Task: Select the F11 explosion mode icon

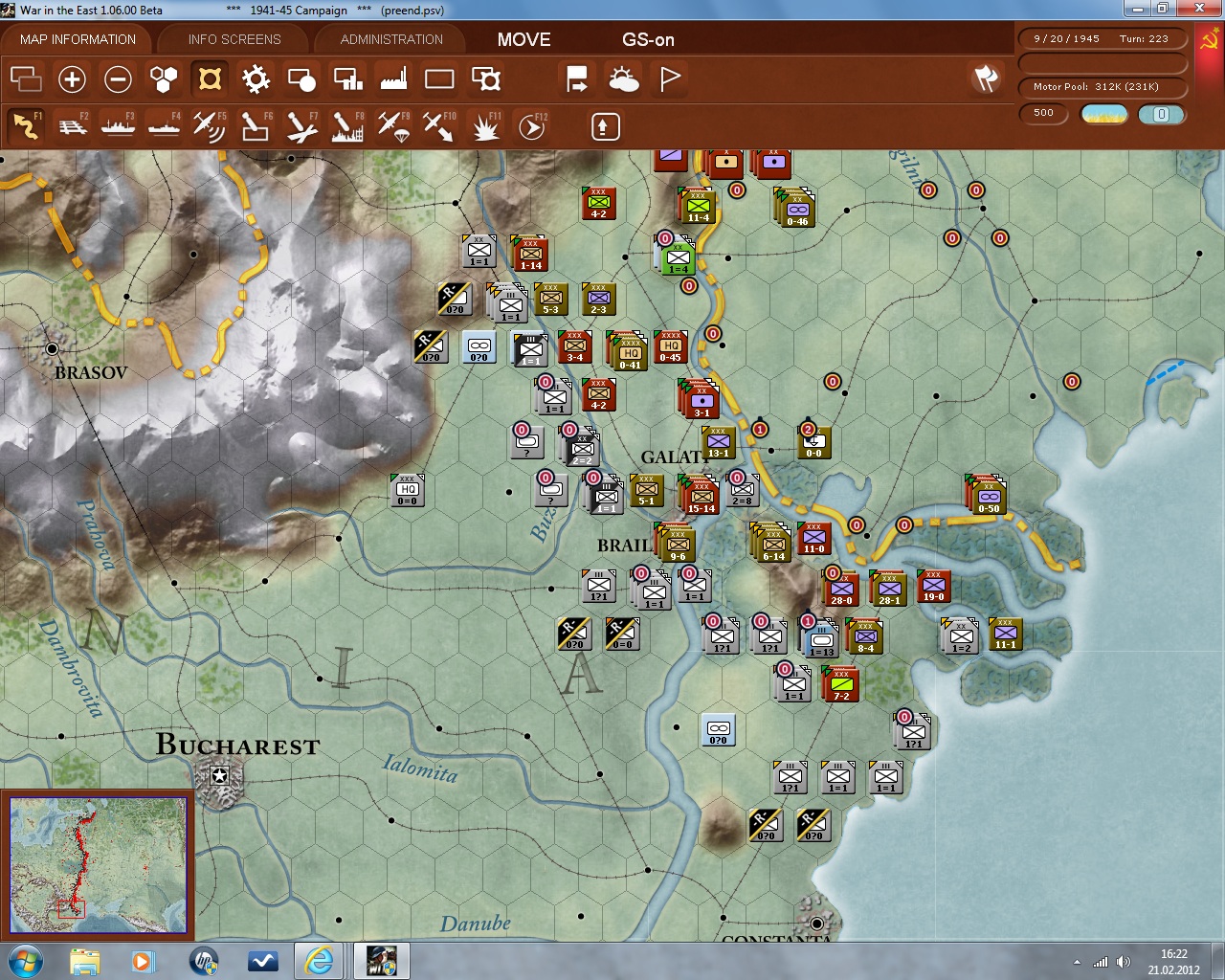Action: click(x=485, y=125)
